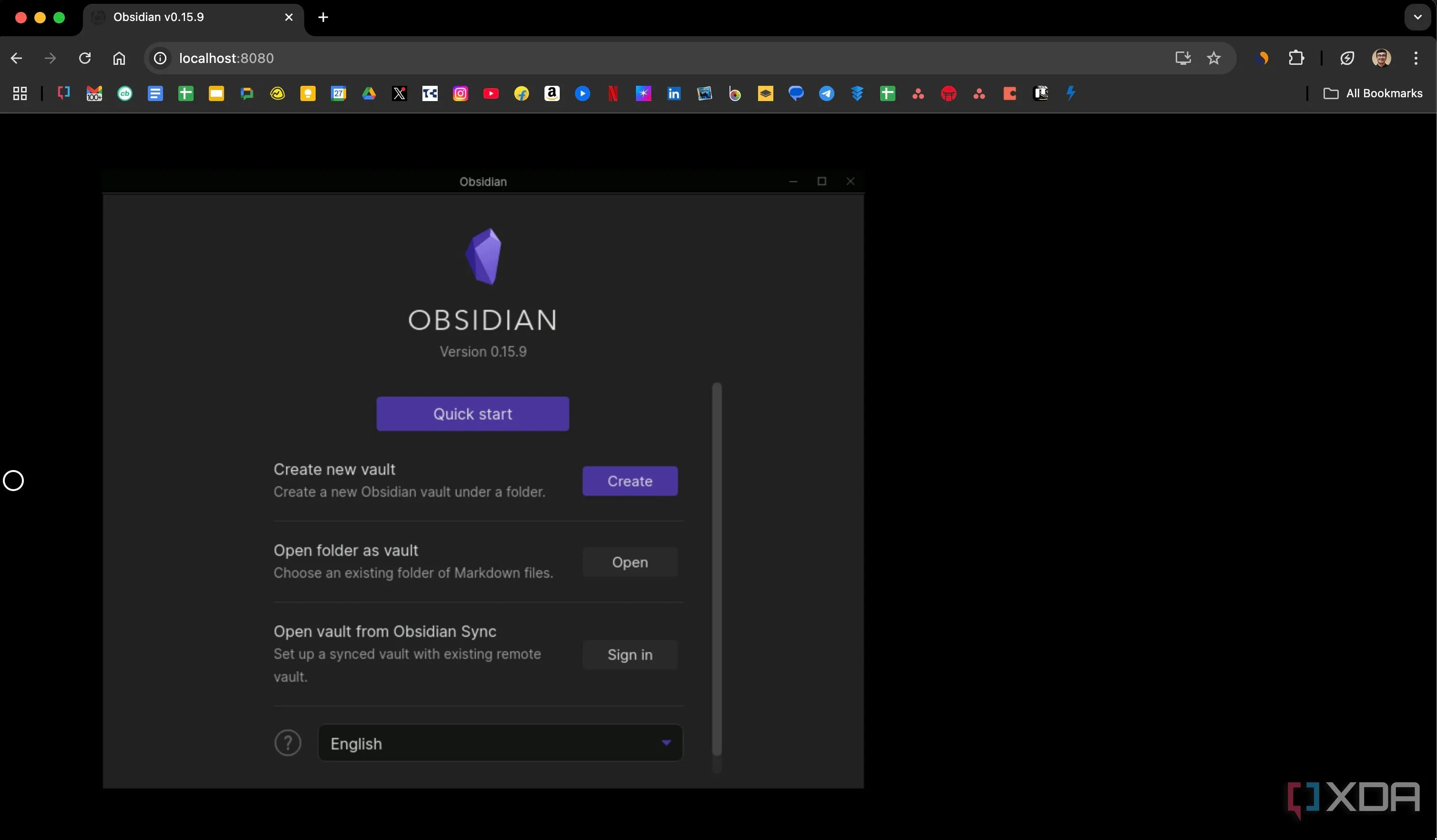Open All Bookmarks folder

point(1374,93)
